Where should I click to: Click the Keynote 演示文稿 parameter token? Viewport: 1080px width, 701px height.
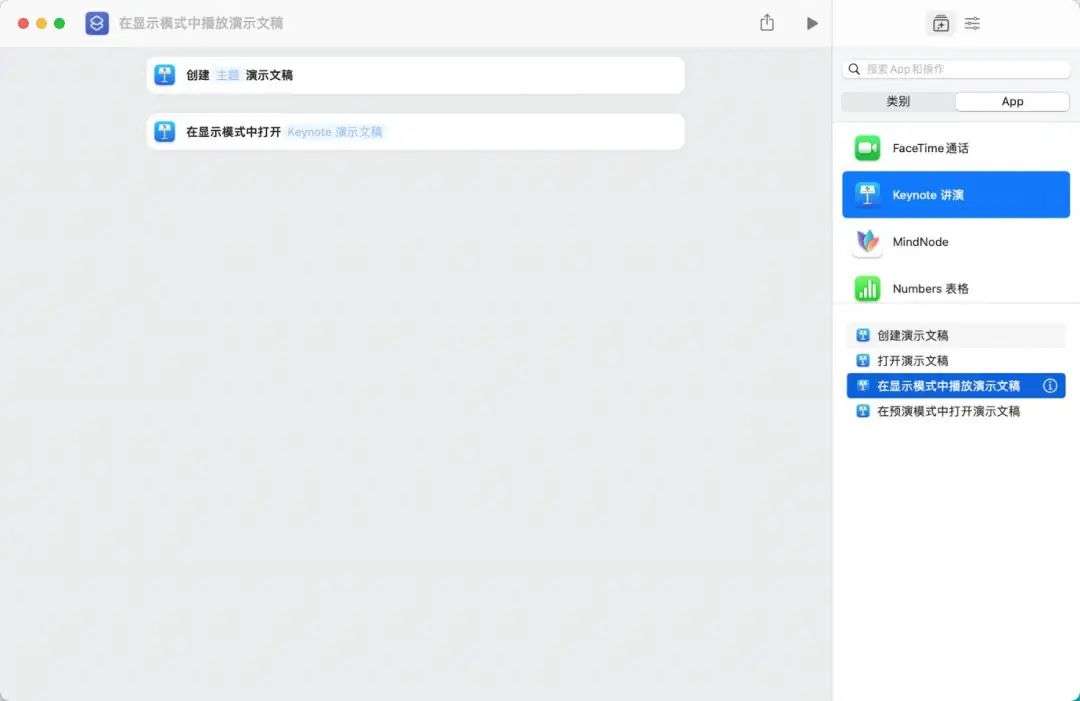335,132
